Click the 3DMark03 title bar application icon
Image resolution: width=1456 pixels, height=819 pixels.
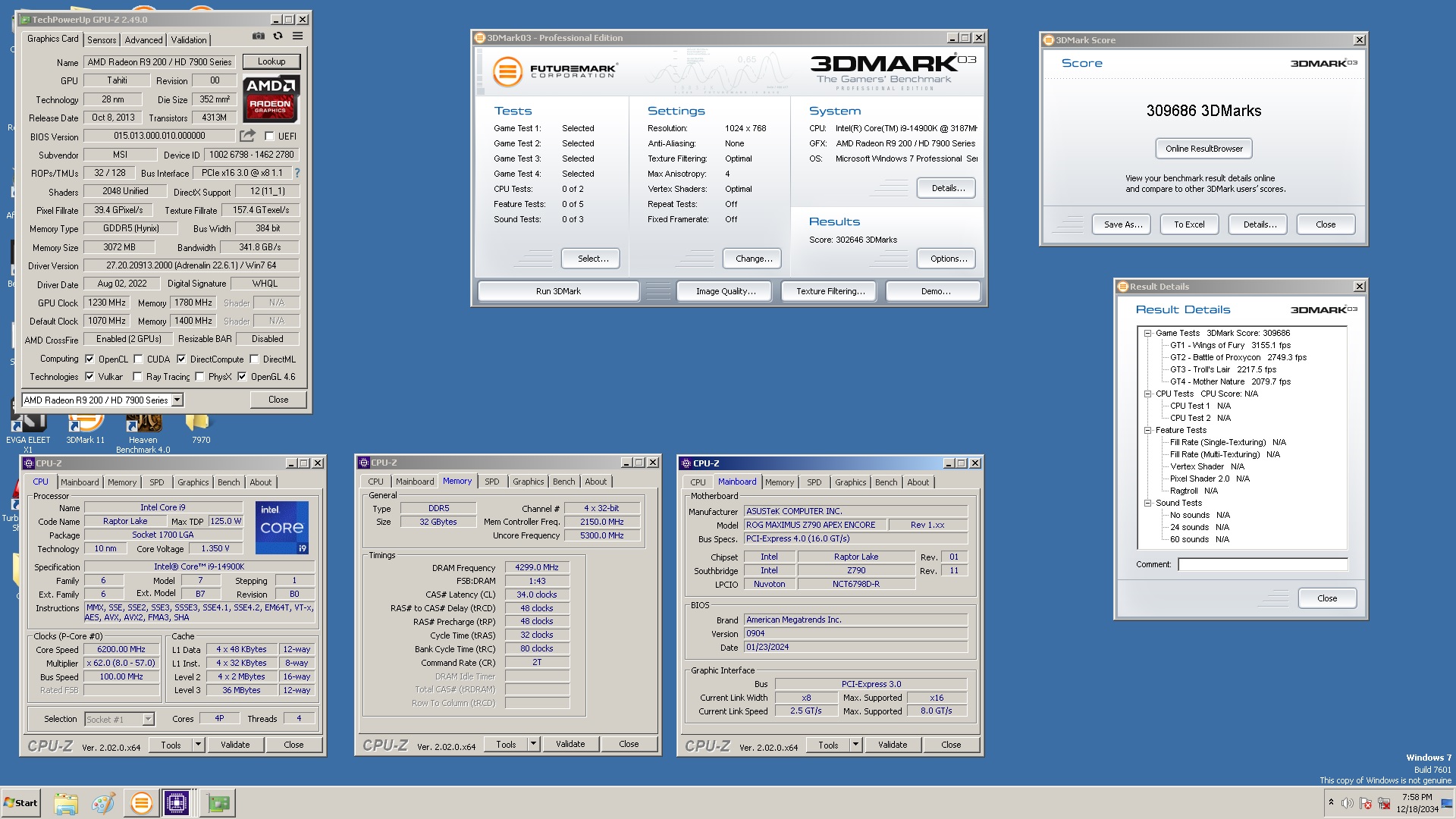(479, 38)
